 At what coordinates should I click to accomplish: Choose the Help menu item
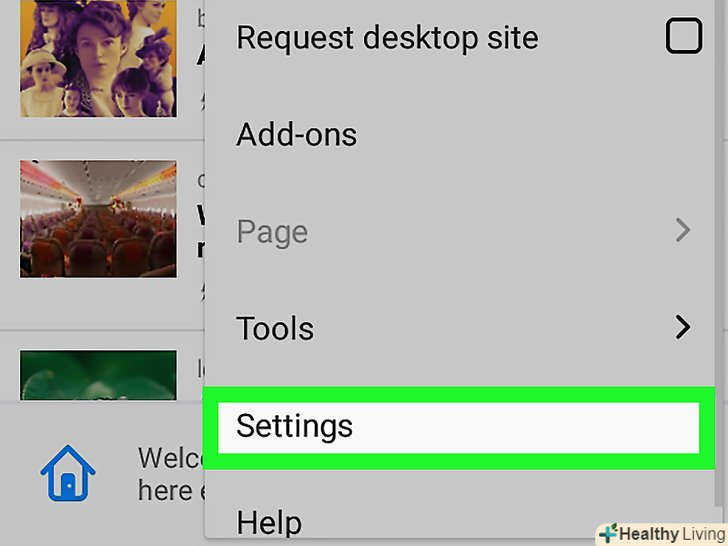(x=269, y=521)
